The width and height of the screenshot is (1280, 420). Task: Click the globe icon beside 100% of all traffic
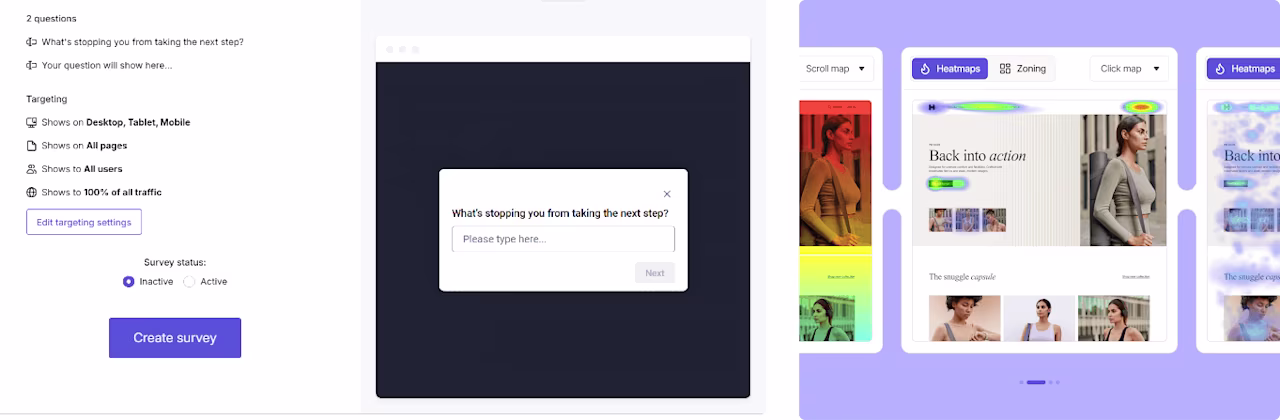click(32, 192)
